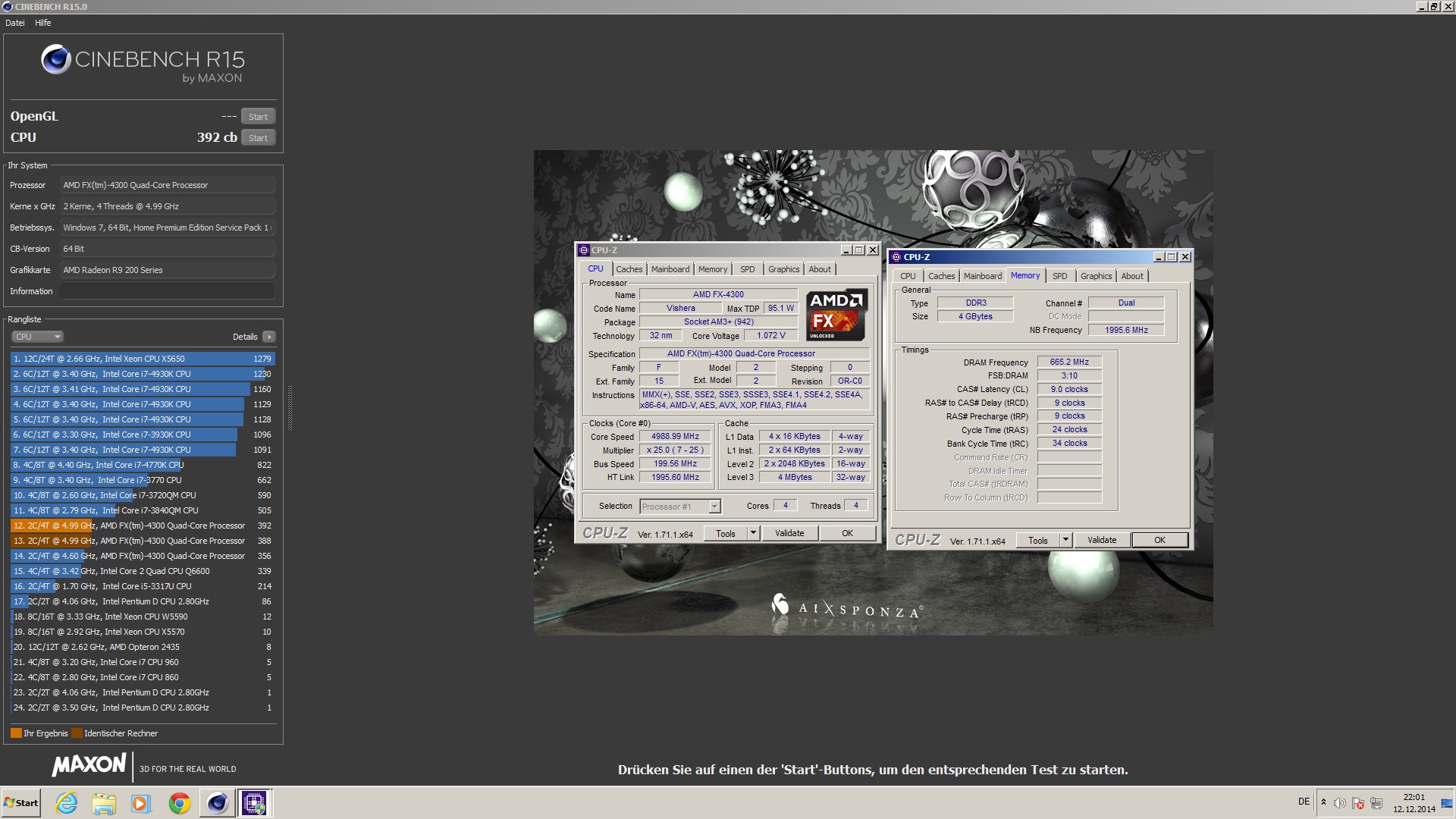Open SPD tab in left CPU-Z window

pos(748,269)
